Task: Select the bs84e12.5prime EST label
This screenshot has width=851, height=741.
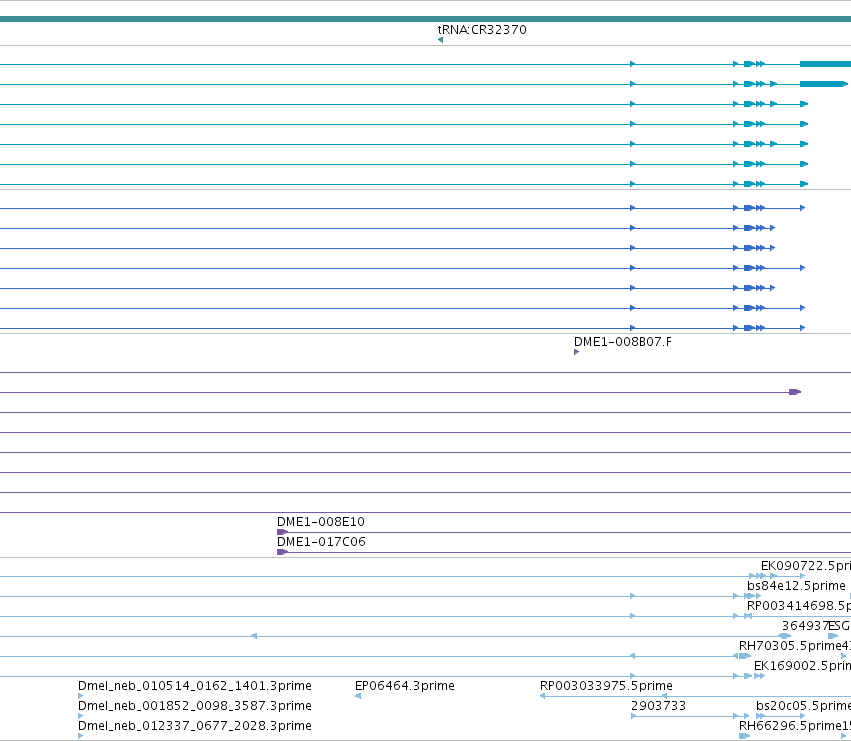Action: pyautogui.click(x=796, y=586)
